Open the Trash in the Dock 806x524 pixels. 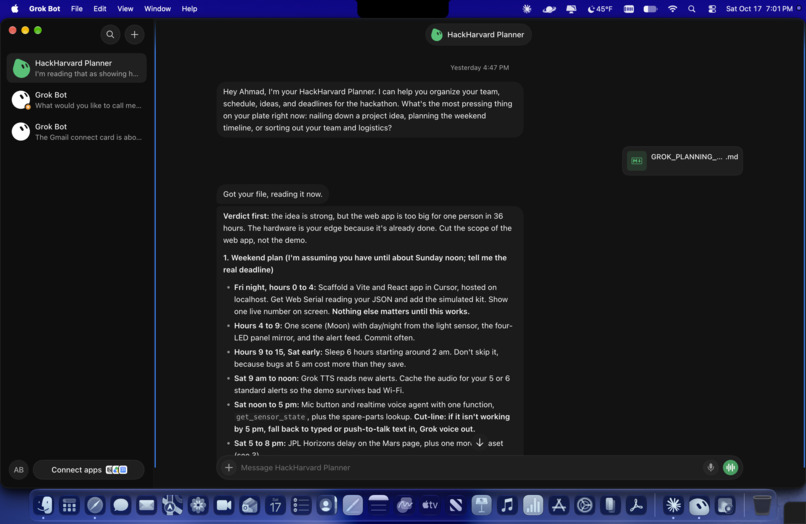(762, 505)
